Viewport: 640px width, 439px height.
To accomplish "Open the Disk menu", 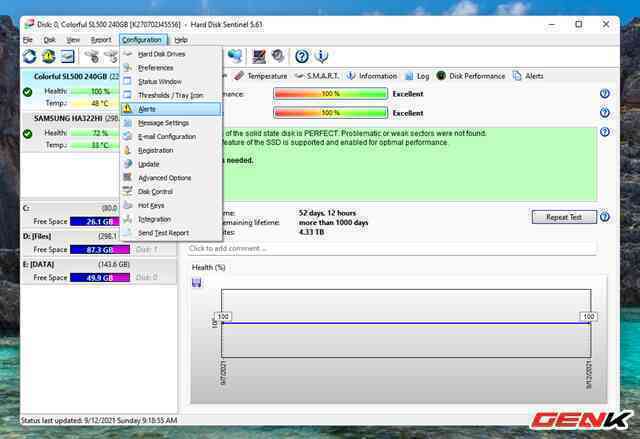I will [x=49, y=40].
